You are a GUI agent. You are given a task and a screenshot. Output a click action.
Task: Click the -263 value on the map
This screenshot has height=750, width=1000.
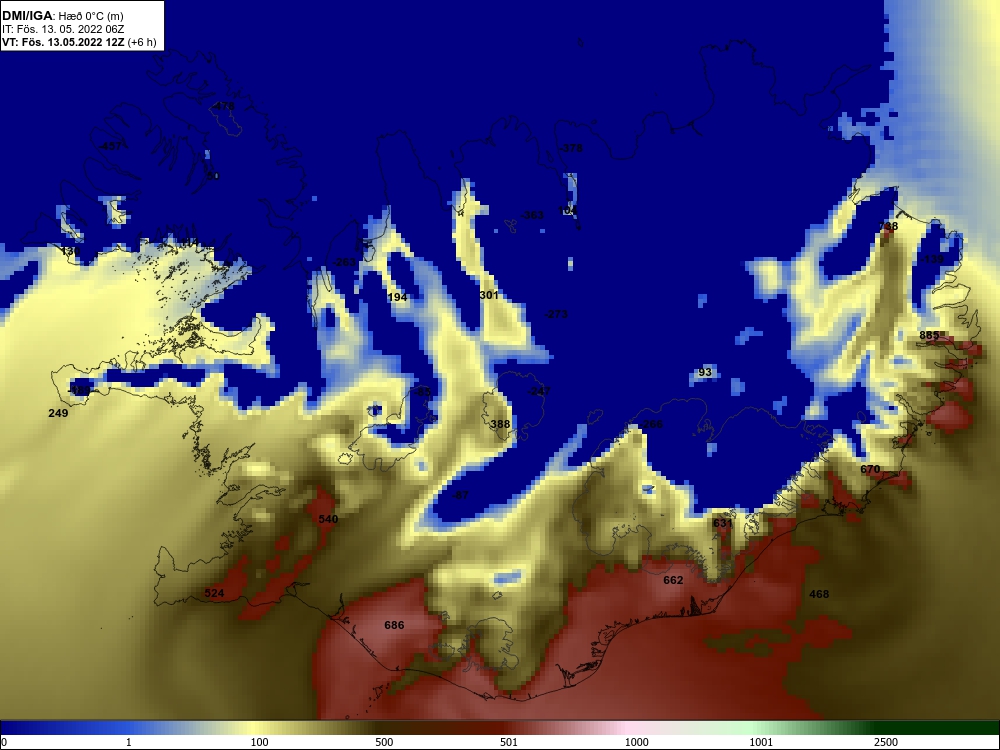344,262
